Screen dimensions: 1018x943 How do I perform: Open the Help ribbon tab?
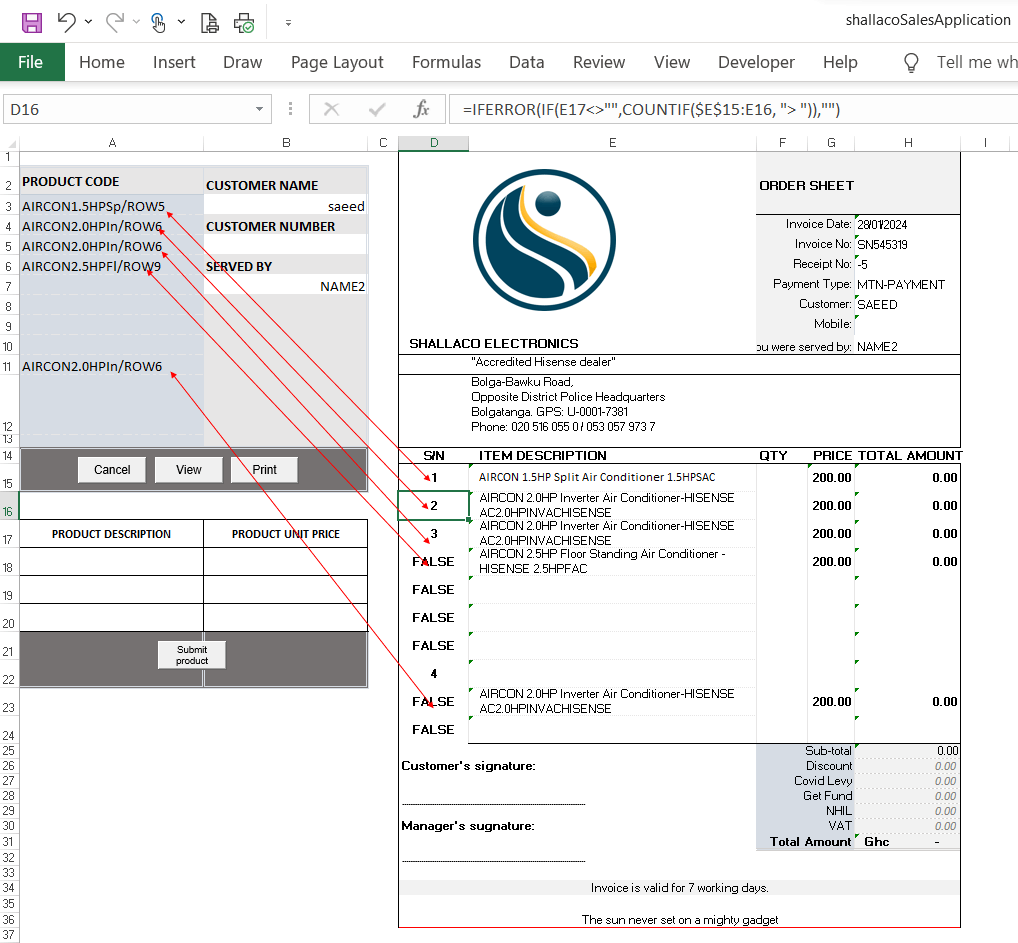click(x=840, y=62)
